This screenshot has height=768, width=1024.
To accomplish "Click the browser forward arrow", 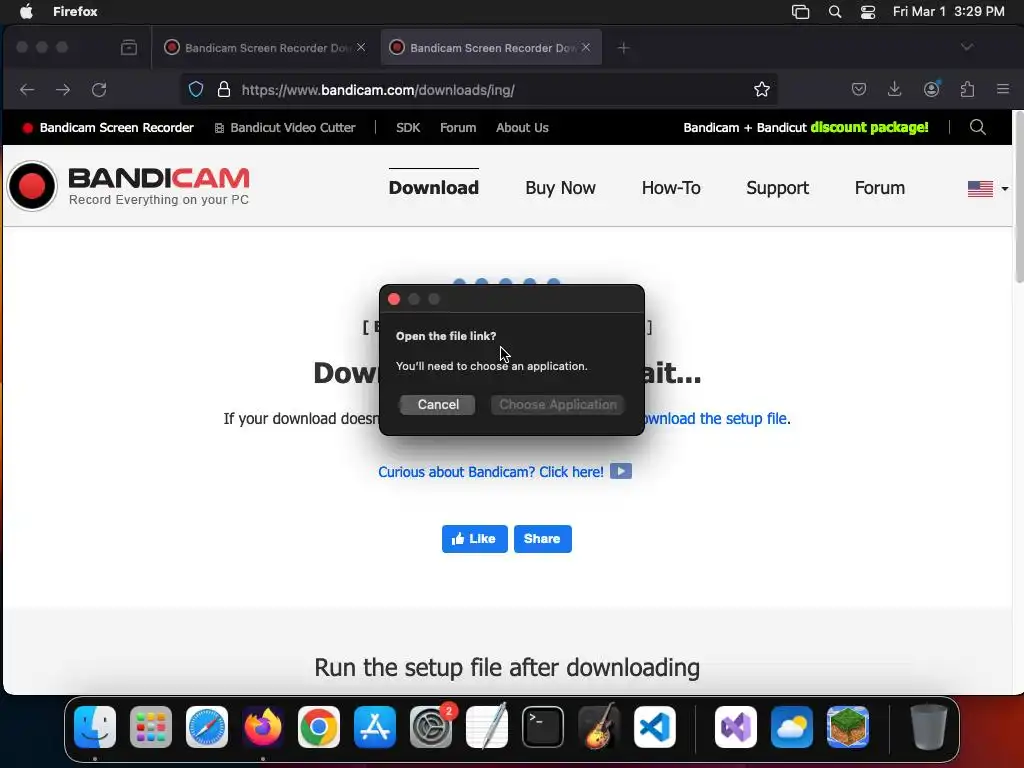I will tap(63, 89).
